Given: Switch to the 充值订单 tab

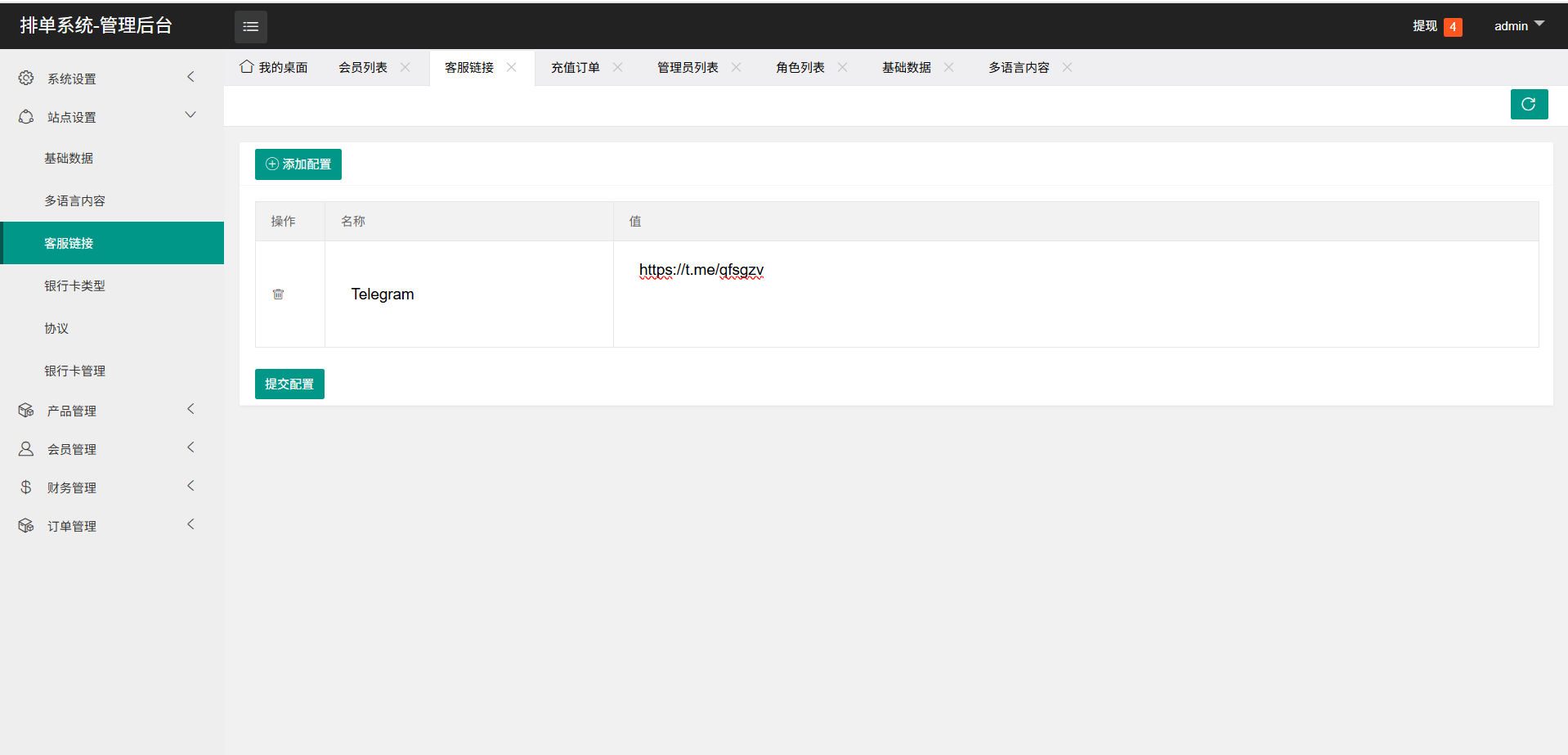Looking at the screenshot, I should click(x=576, y=67).
